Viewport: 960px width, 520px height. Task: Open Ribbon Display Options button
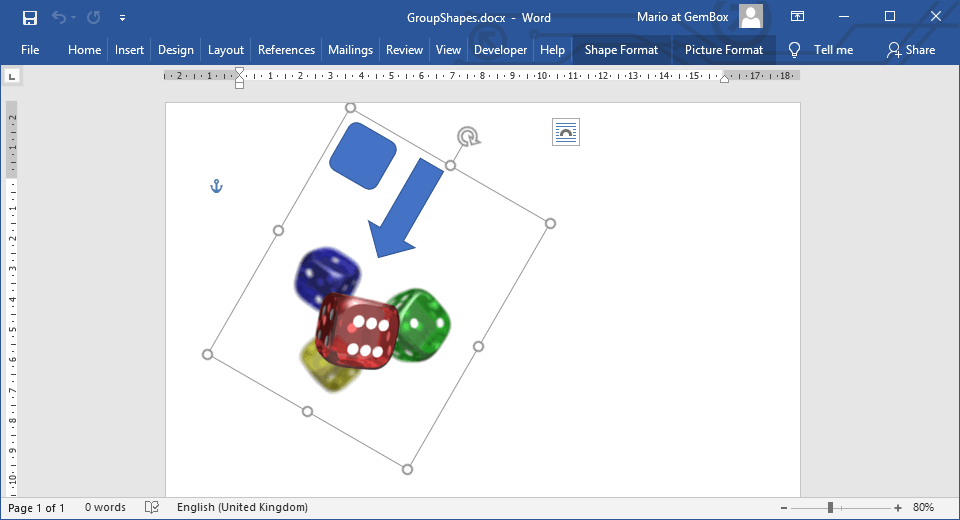pos(797,17)
